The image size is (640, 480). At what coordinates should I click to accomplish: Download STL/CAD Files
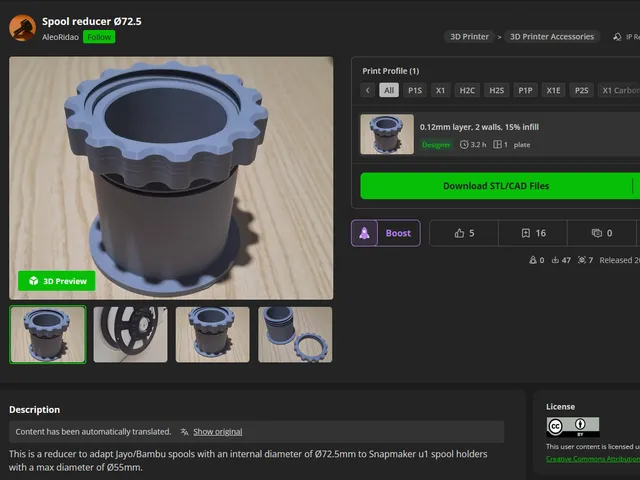(x=496, y=186)
